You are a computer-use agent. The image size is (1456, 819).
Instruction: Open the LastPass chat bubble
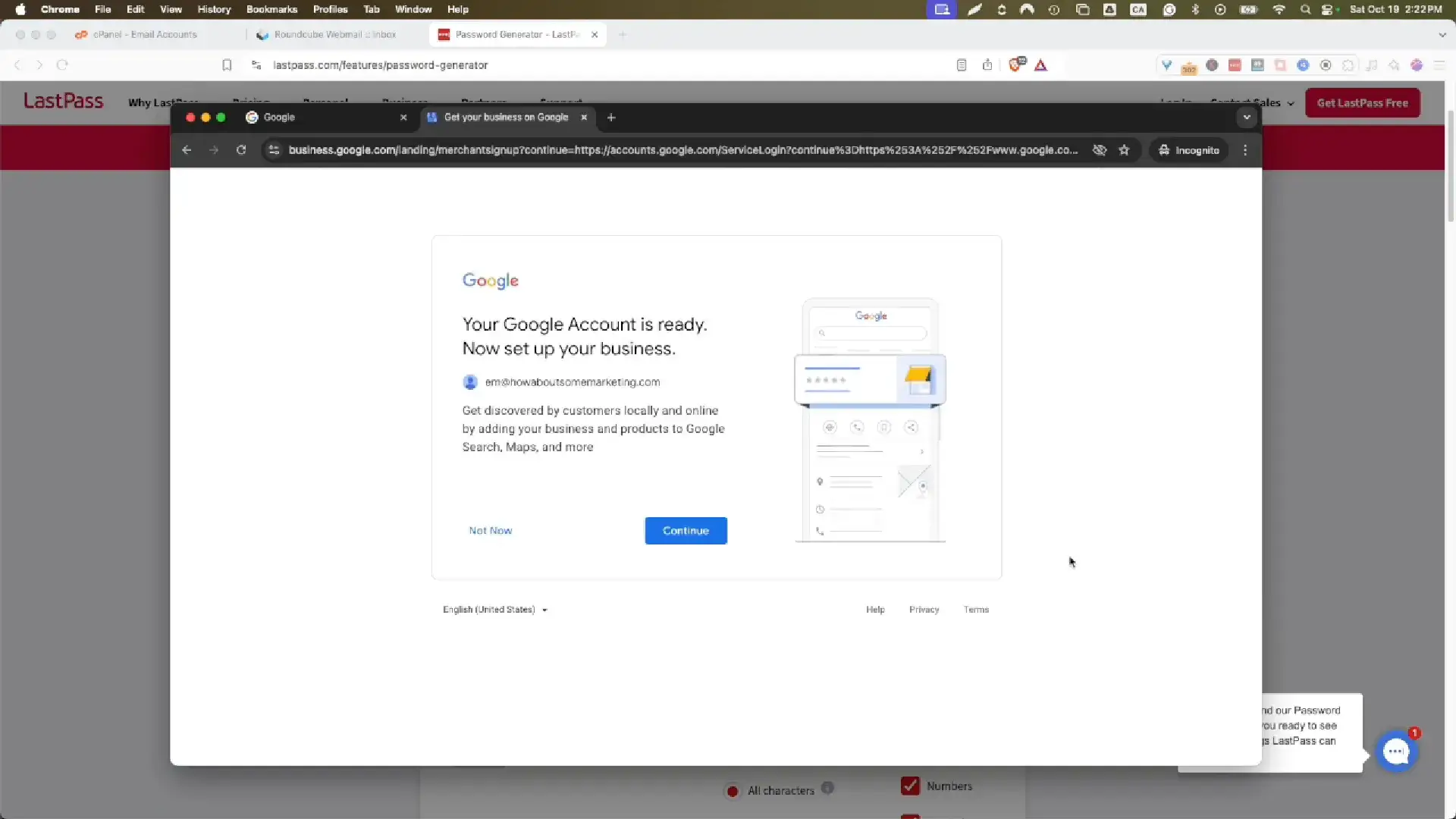click(x=1396, y=752)
